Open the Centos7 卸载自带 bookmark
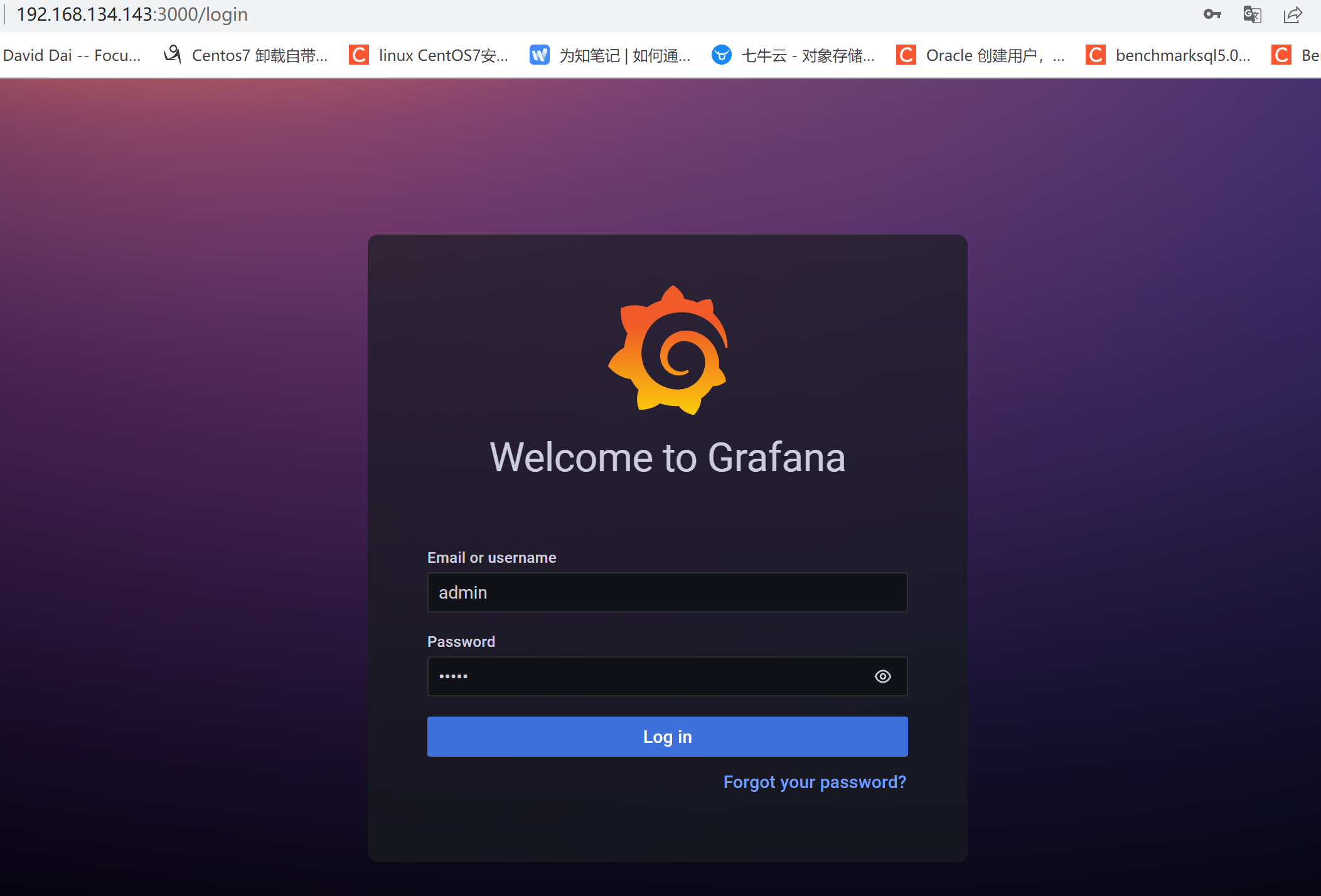Image resolution: width=1321 pixels, height=896 pixels. click(x=245, y=55)
